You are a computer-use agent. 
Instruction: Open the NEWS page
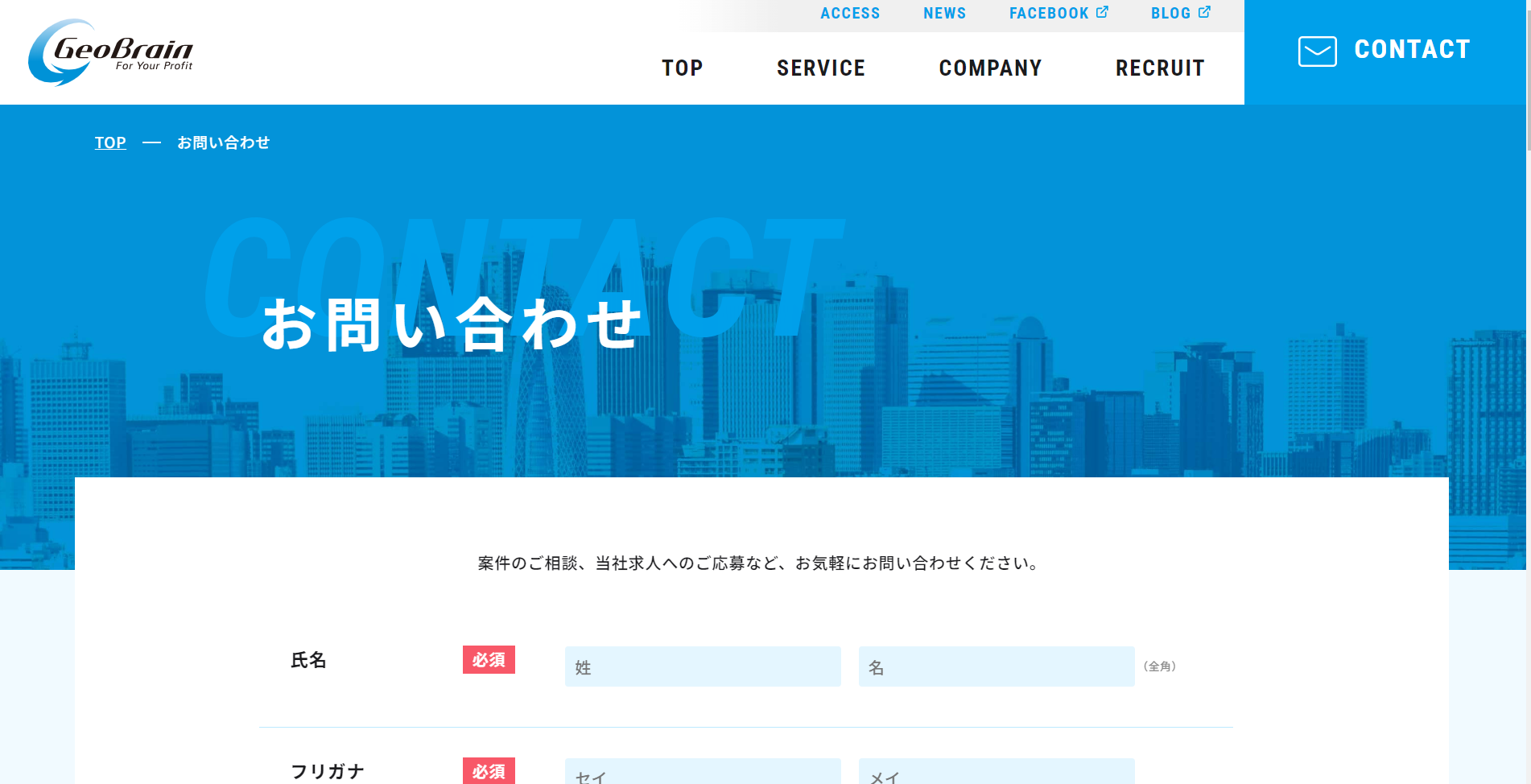(x=944, y=14)
